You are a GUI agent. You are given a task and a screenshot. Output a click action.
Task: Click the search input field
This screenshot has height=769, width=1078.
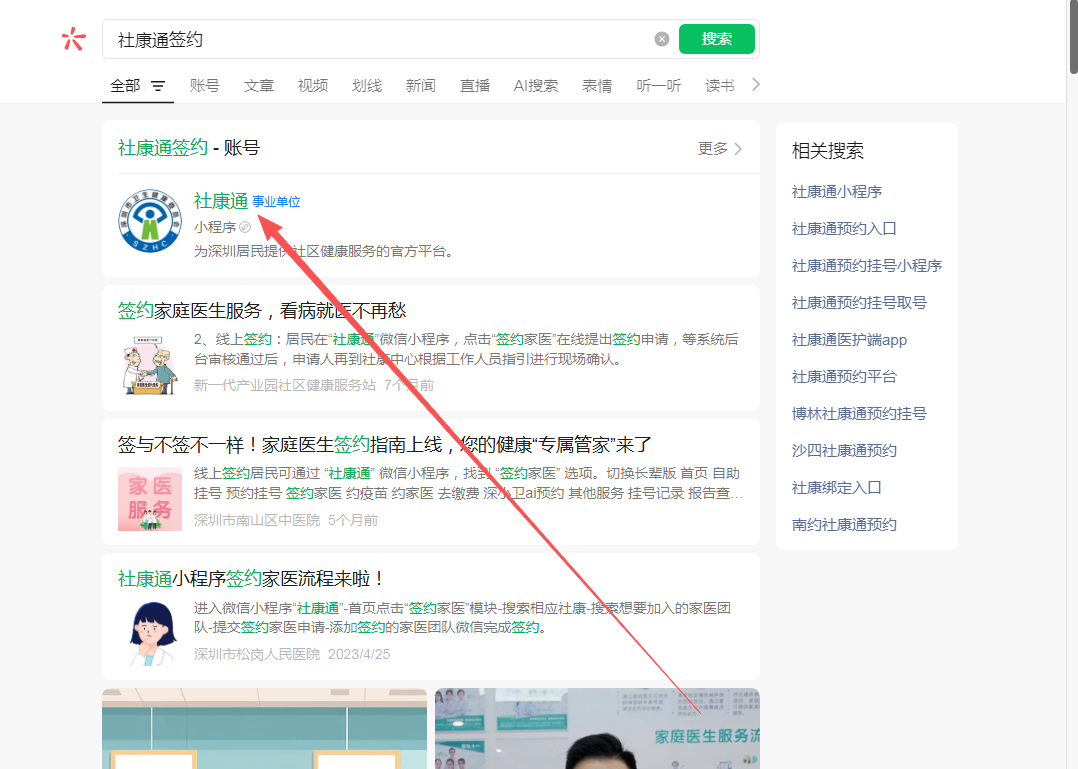pyautogui.click(x=380, y=39)
